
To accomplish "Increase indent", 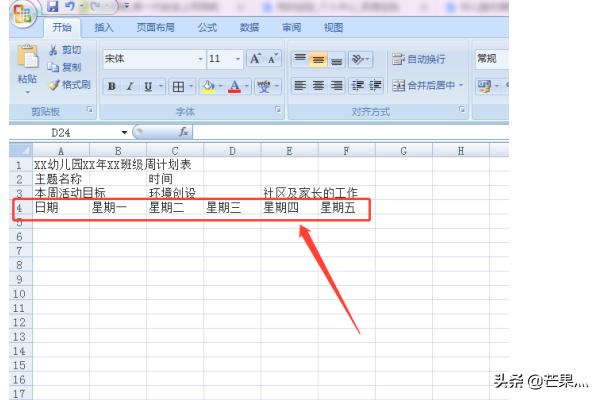I will (x=375, y=85).
